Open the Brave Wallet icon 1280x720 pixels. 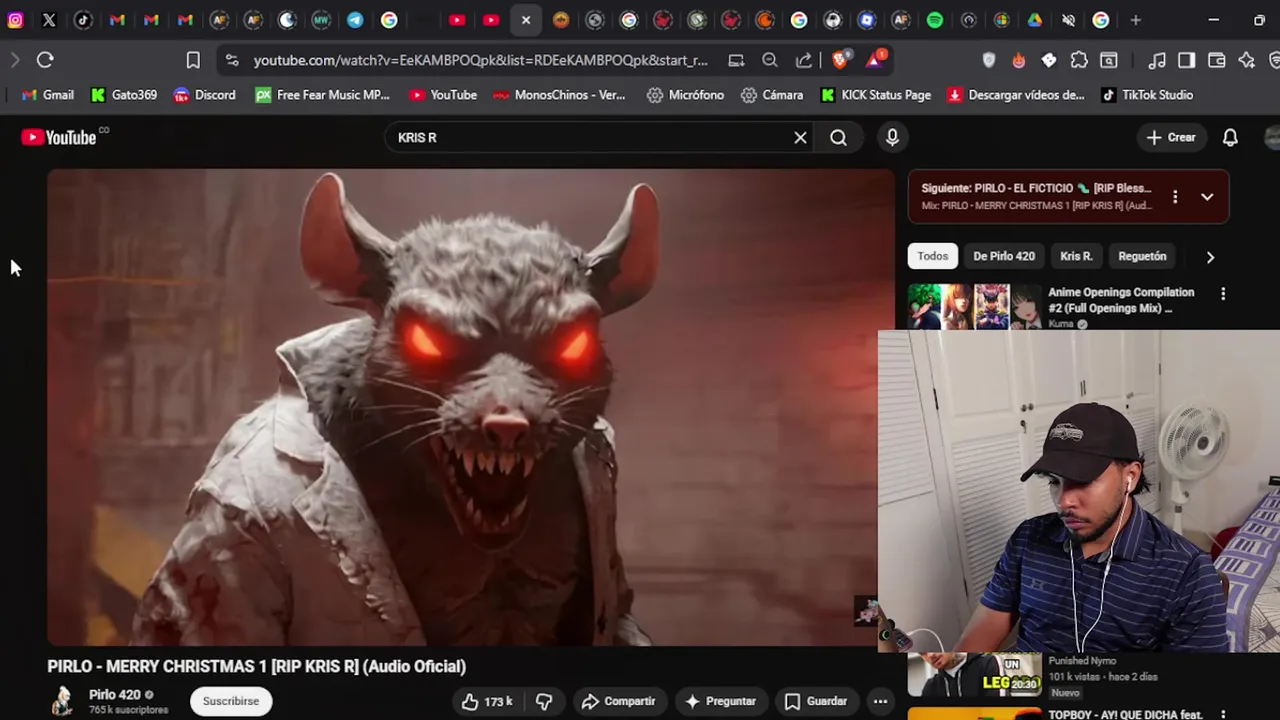[x=1216, y=60]
